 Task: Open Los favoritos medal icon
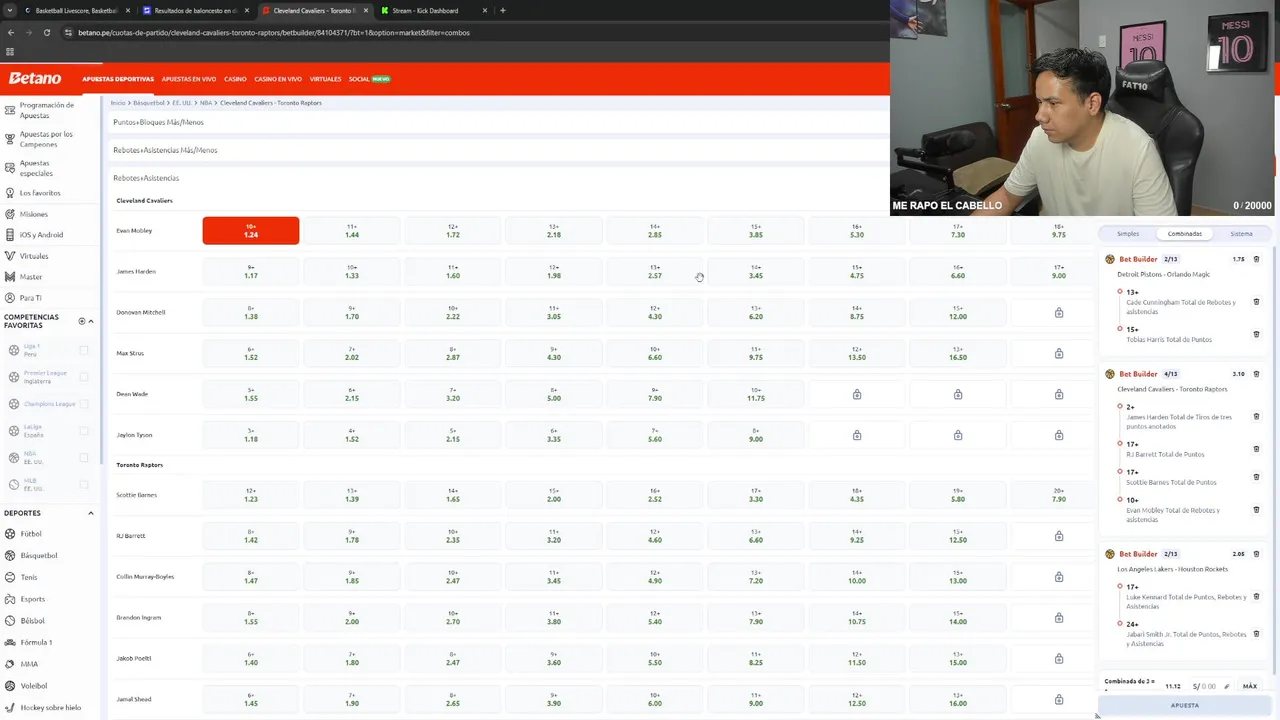[x=10, y=192]
